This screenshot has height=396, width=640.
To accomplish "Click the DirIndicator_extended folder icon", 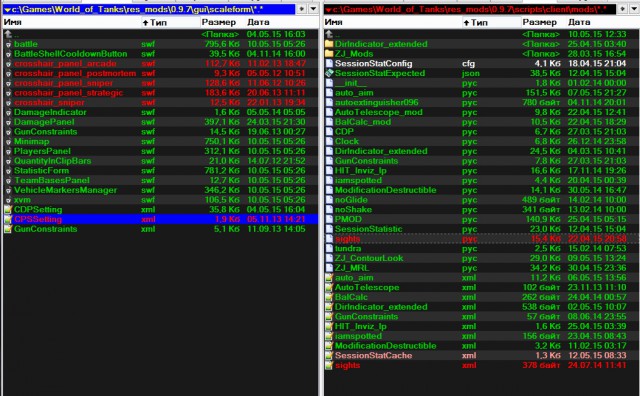I will 329,44.
